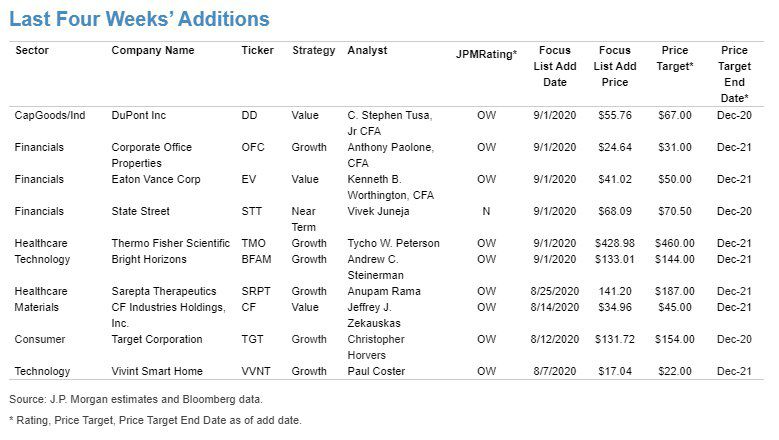Select the DuPont Inc company cell
The image size is (779, 440).
coord(139,115)
